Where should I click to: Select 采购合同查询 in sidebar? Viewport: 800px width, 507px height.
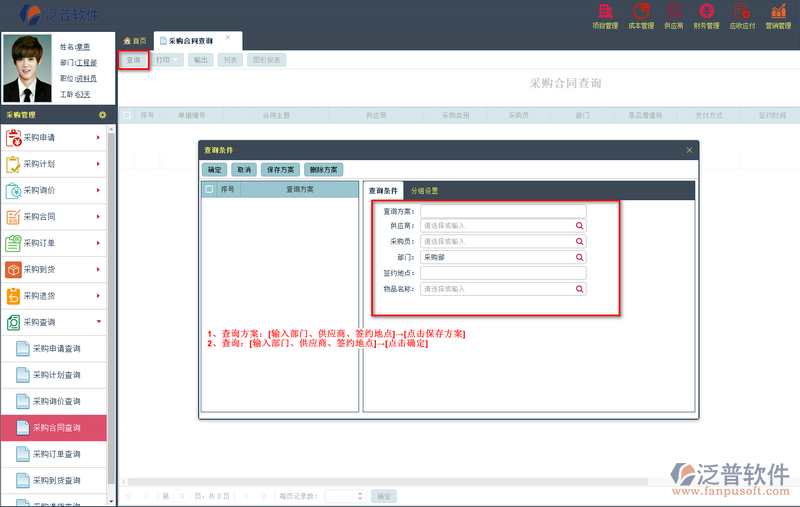click(x=54, y=427)
